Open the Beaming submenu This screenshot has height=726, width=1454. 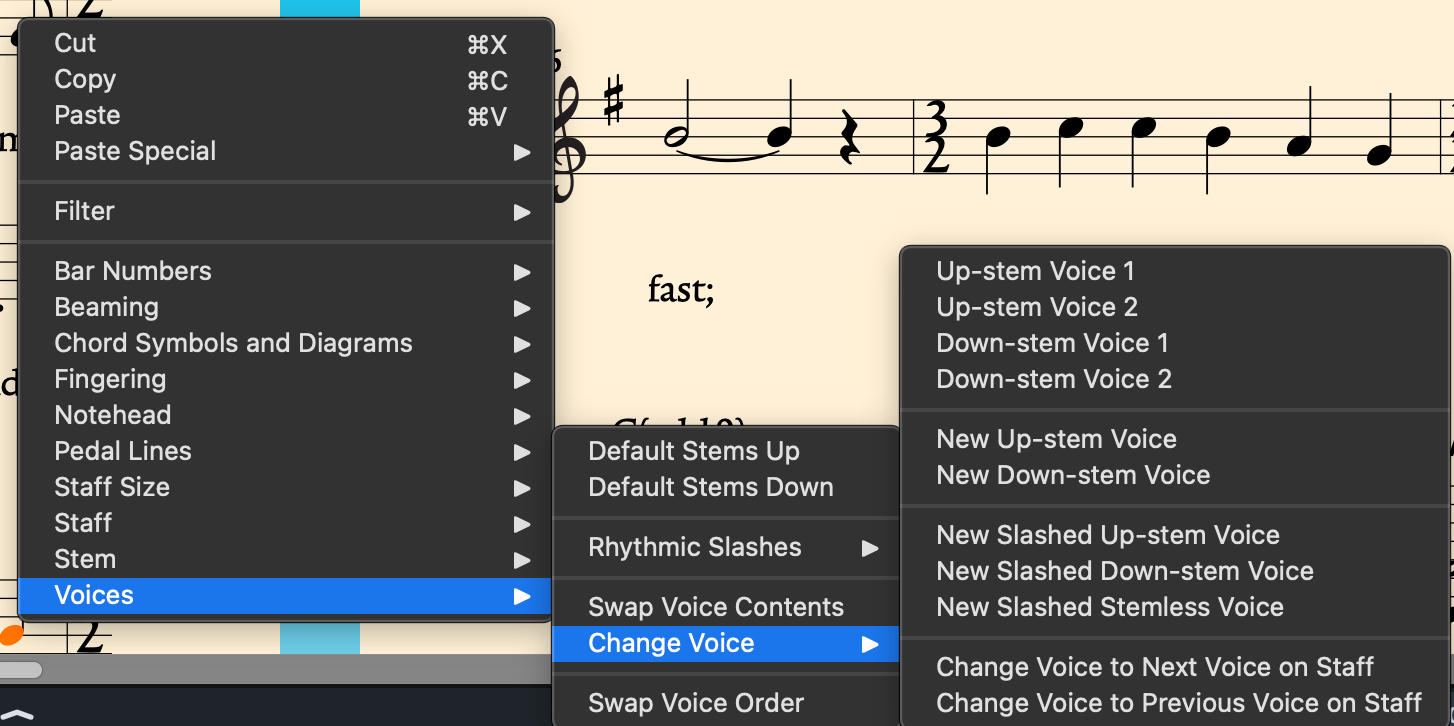click(106, 307)
